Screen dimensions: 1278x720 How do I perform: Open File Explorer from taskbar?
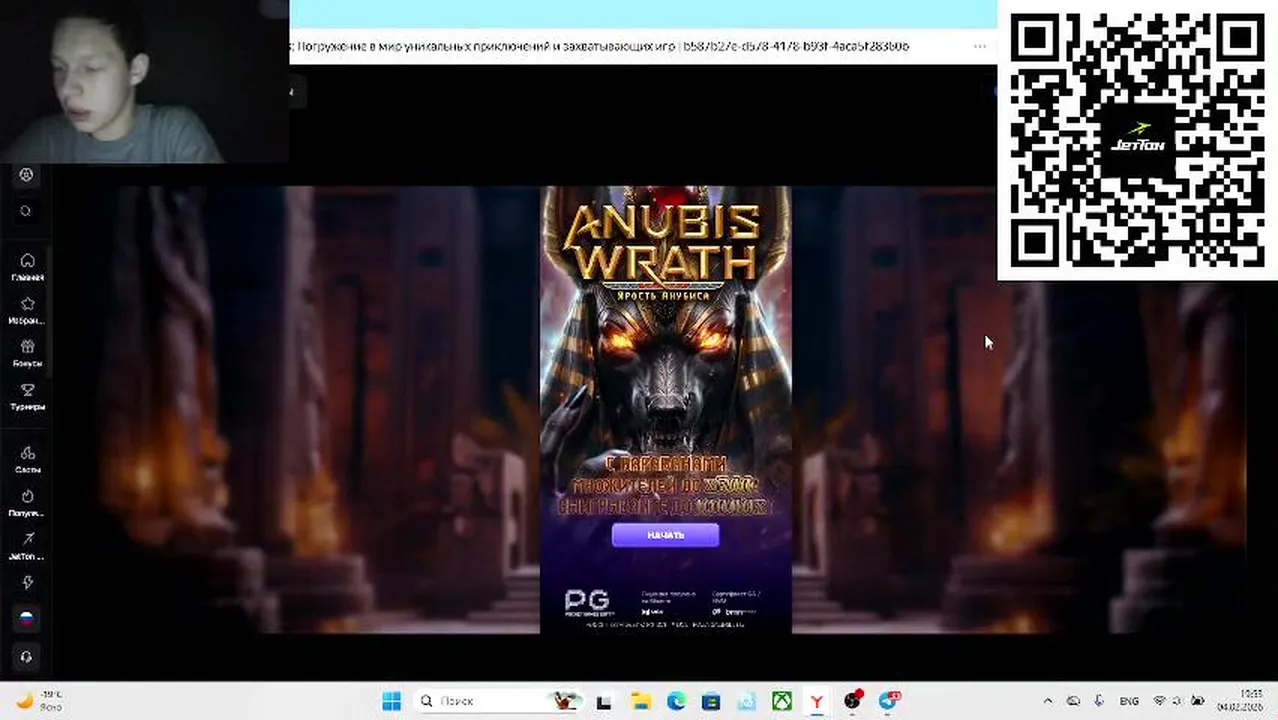640,701
